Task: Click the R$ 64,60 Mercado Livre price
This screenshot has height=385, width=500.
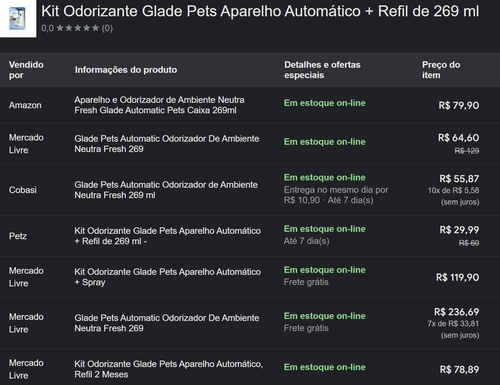Action: [458, 138]
